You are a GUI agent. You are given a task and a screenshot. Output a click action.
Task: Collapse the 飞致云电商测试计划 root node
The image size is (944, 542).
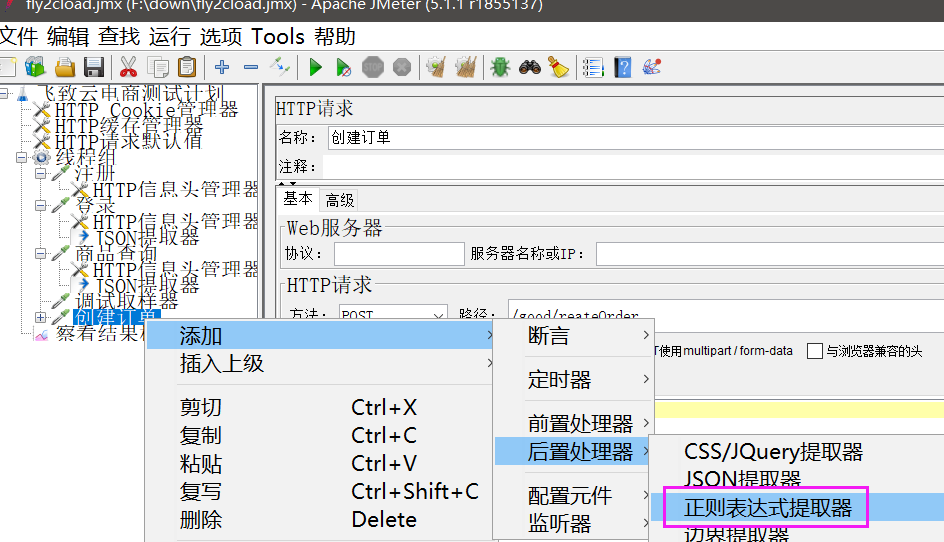[x=4, y=93]
